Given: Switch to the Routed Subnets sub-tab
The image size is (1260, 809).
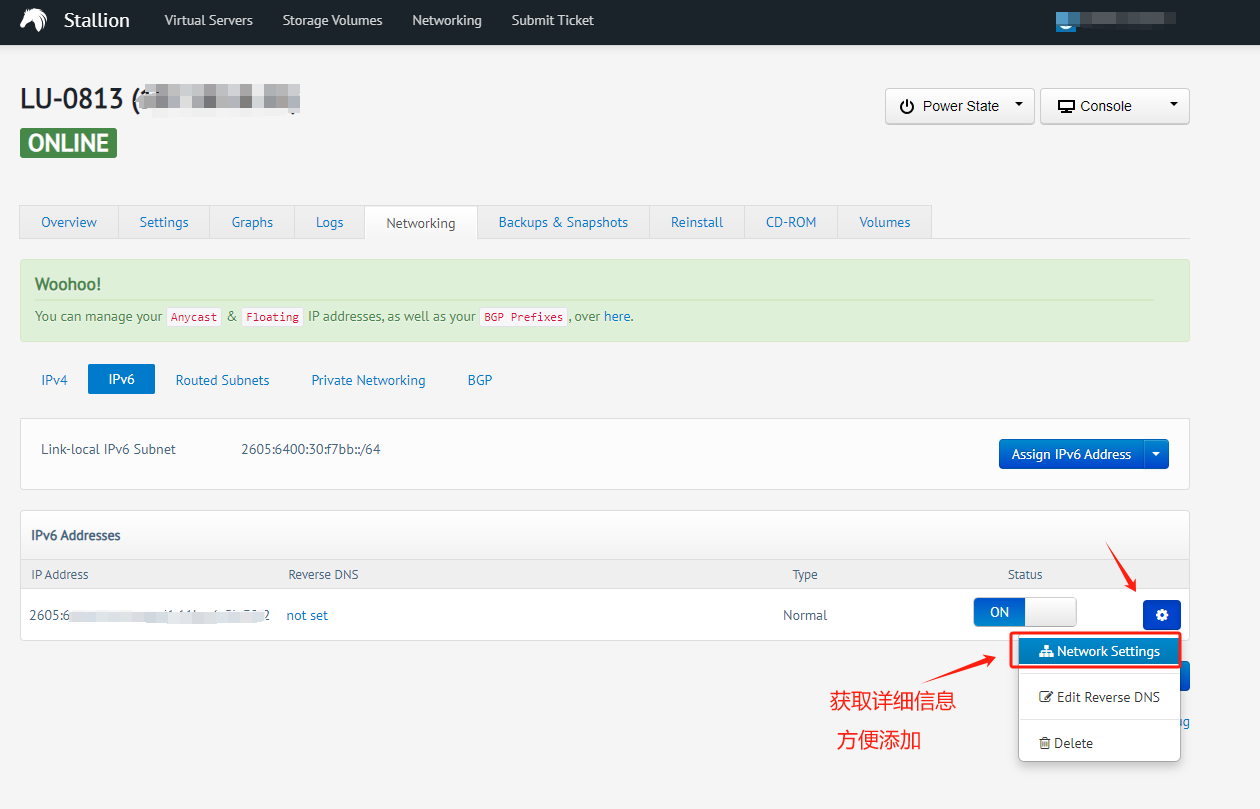Looking at the screenshot, I should click(222, 380).
